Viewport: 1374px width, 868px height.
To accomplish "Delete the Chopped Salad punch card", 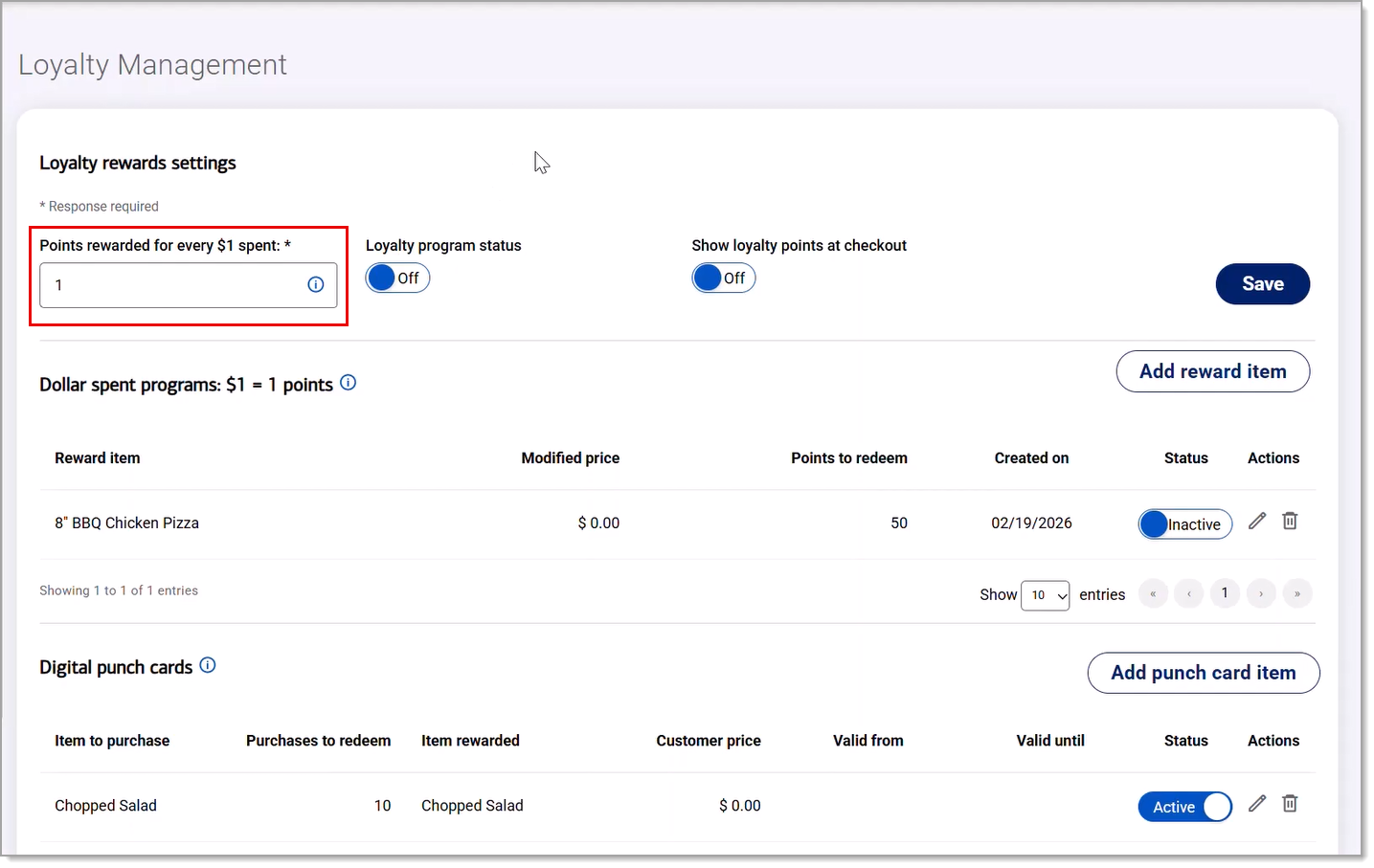I will click(1290, 804).
